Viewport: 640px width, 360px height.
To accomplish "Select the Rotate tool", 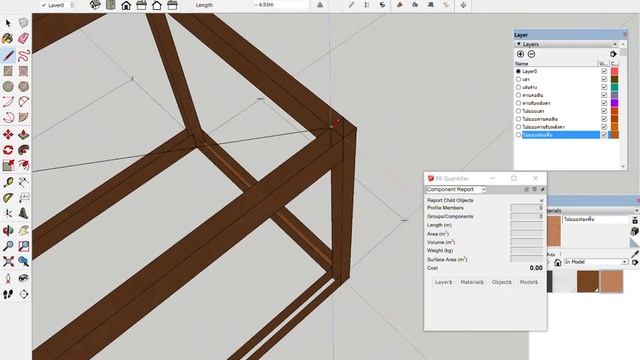I will 8,150.
